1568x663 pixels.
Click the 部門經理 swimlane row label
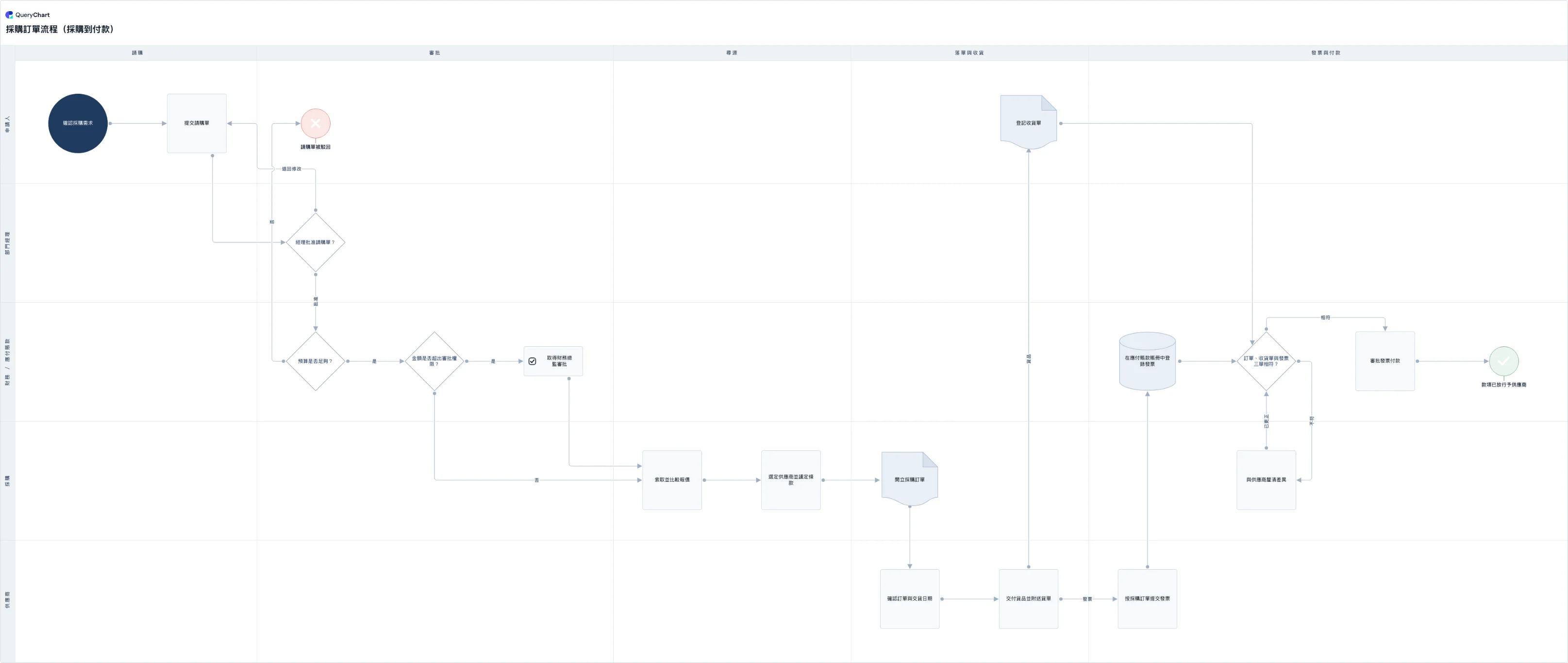[7, 243]
